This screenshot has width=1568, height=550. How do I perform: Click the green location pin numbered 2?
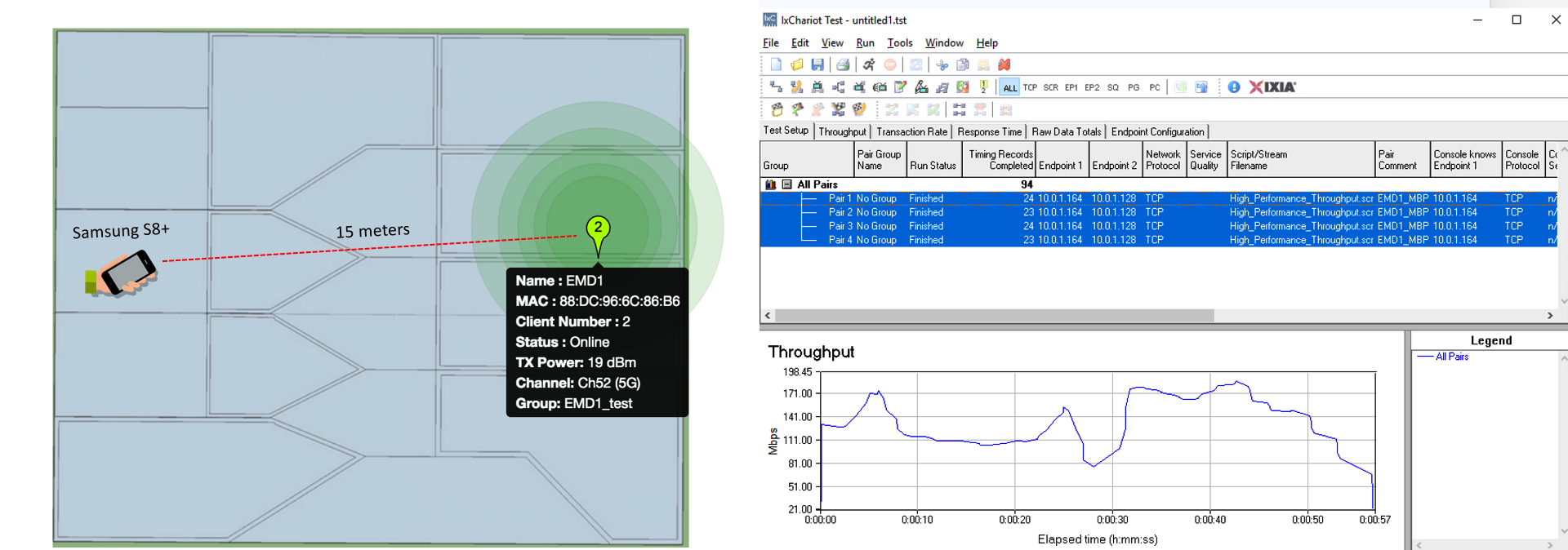click(599, 237)
